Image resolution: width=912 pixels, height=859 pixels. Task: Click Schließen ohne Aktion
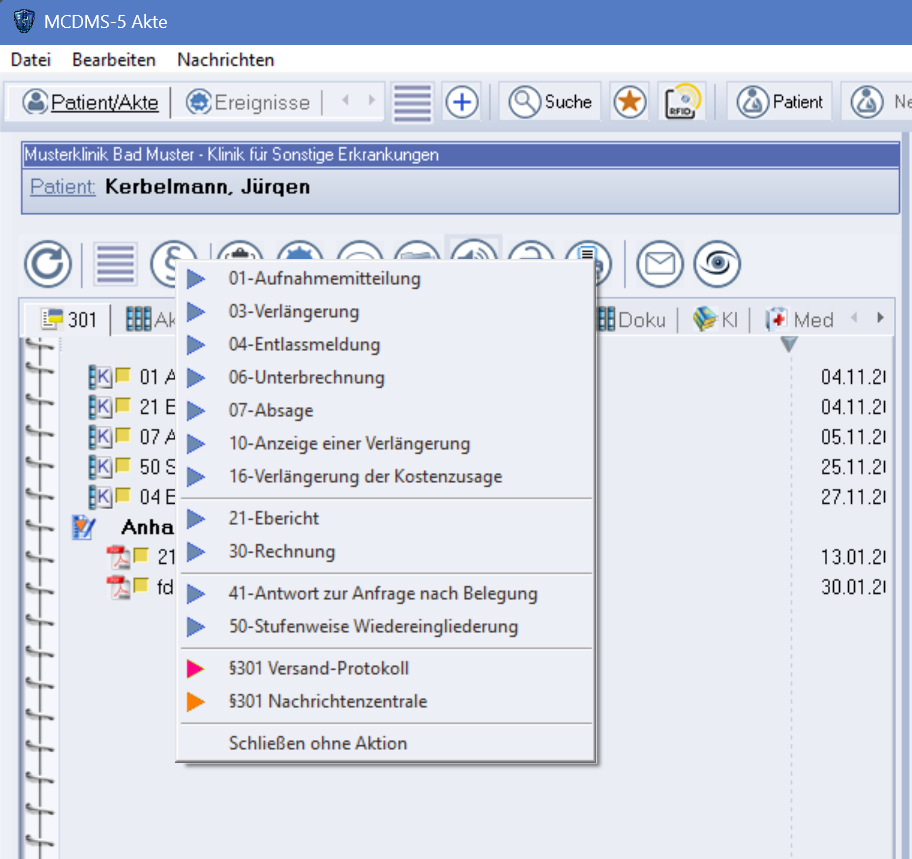point(317,744)
